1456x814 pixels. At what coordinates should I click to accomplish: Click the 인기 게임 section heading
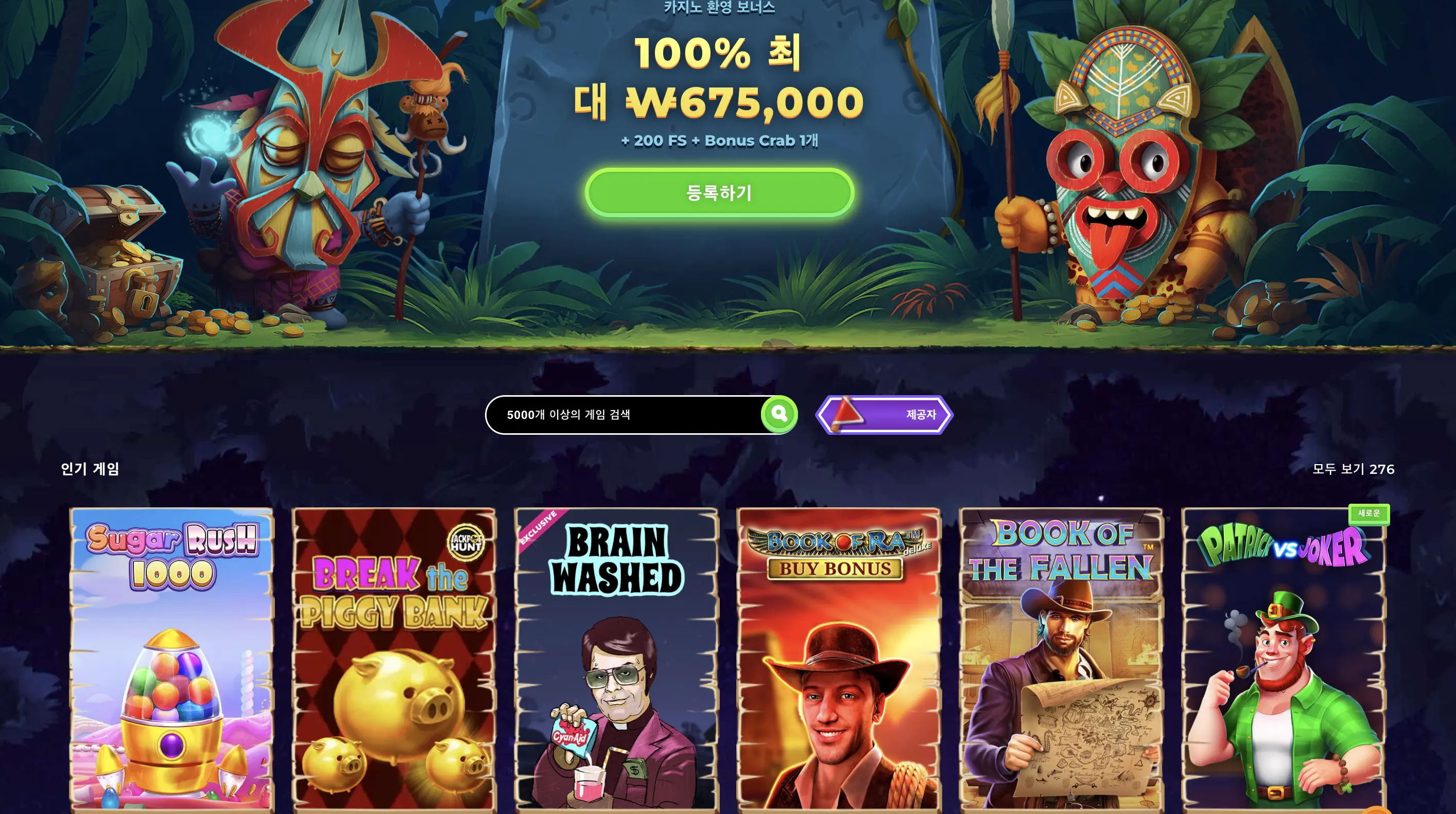point(90,469)
